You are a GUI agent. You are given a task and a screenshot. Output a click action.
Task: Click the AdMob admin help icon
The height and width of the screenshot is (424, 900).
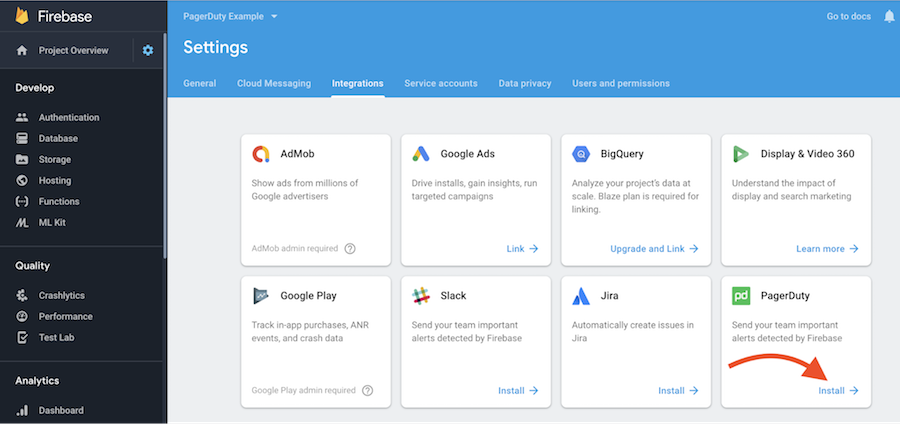[350, 248]
